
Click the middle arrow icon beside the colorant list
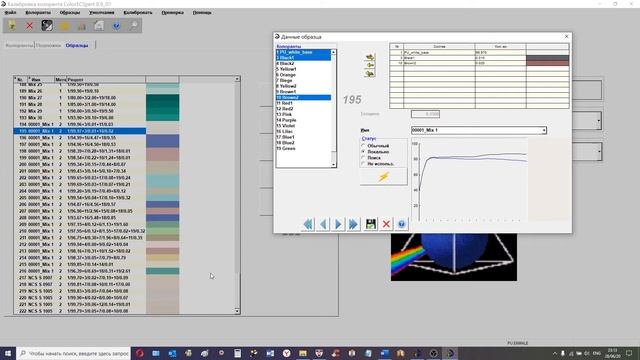370,65
